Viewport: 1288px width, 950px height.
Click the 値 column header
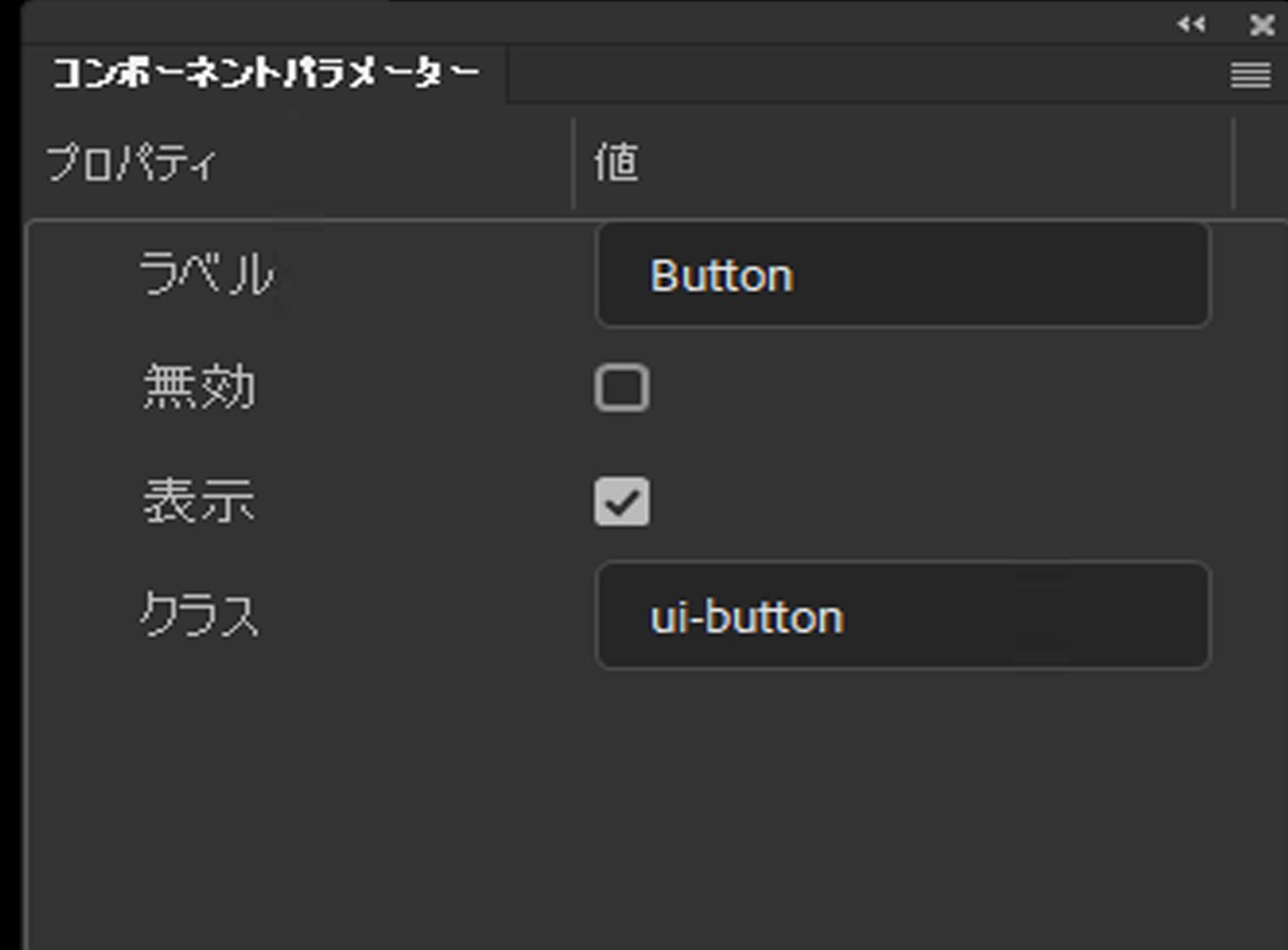coord(618,160)
